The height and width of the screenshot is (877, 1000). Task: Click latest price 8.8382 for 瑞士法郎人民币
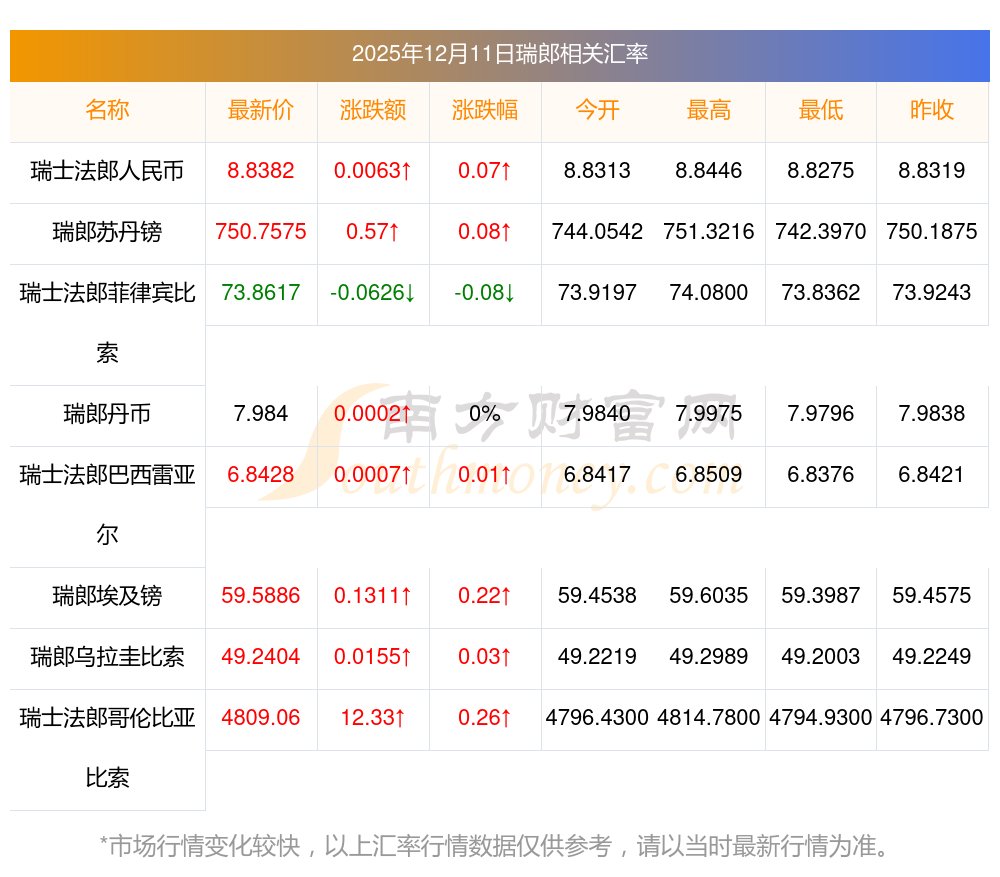[x=260, y=171]
